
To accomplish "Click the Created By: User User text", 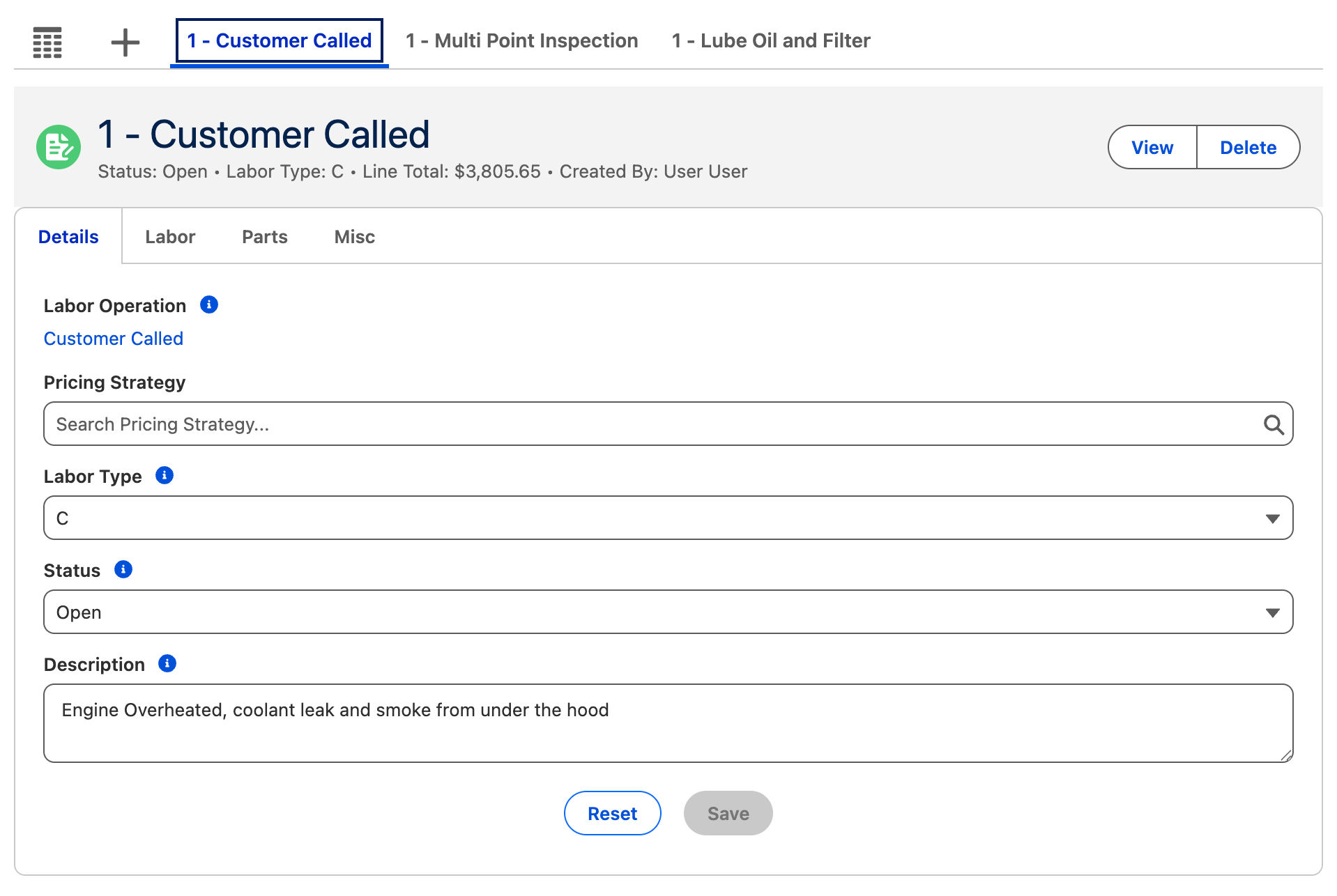I will pyautogui.click(x=653, y=171).
